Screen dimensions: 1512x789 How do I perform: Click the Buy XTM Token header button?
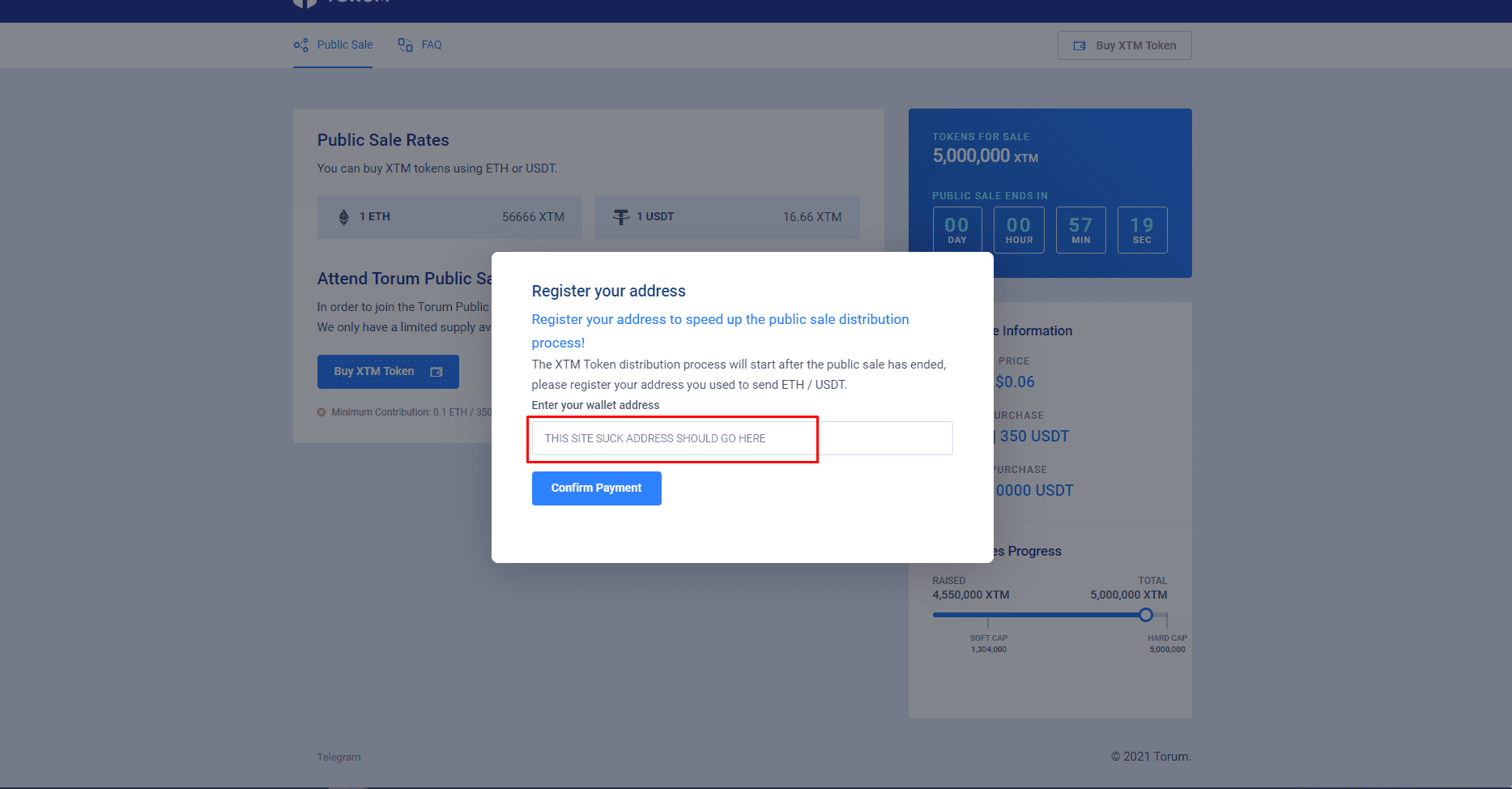(1124, 45)
